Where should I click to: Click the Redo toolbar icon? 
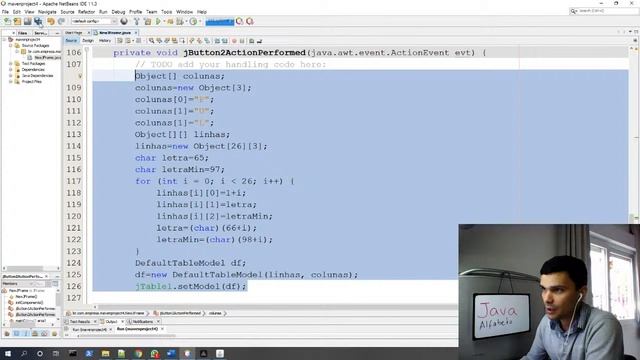(61, 21)
